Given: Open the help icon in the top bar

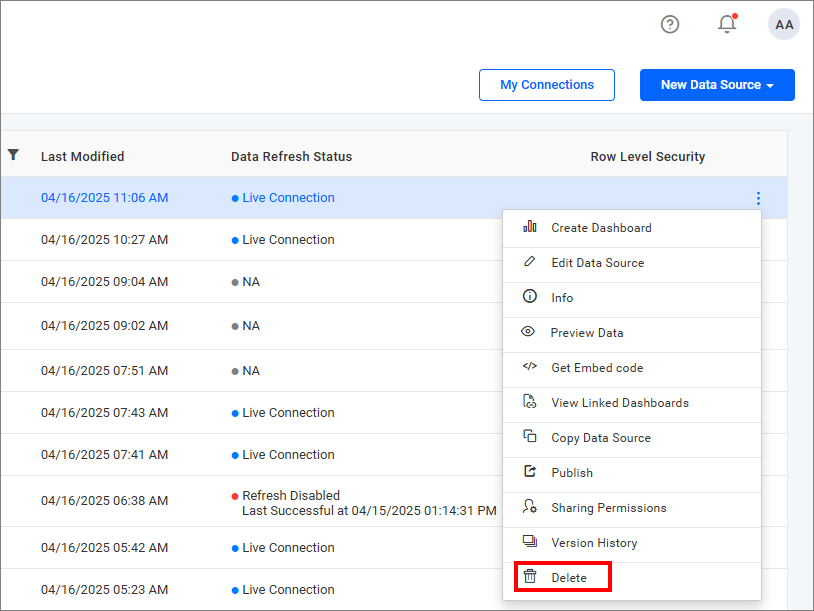Looking at the screenshot, I should coord(670,24).
